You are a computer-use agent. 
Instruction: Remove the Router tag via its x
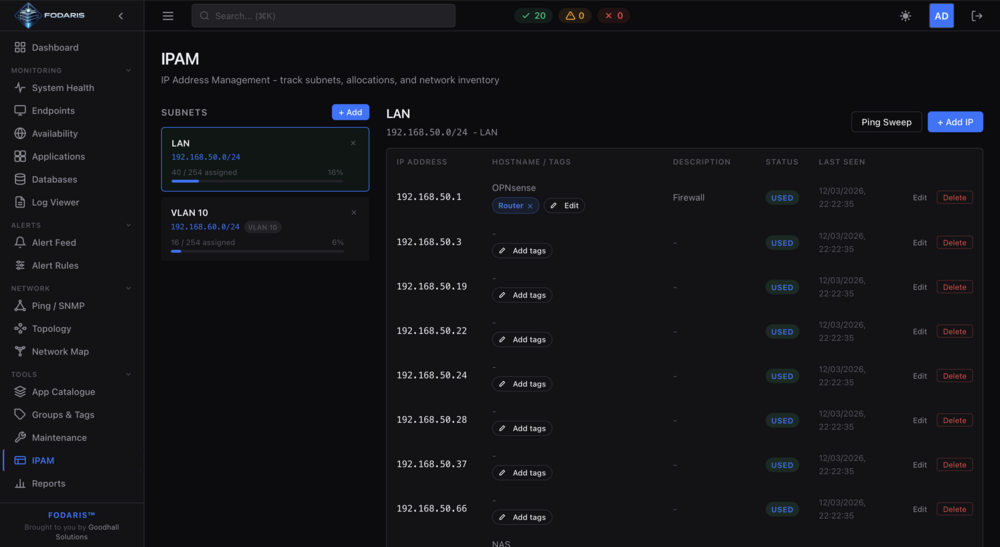pyautogui.click(x=530, y=206)
